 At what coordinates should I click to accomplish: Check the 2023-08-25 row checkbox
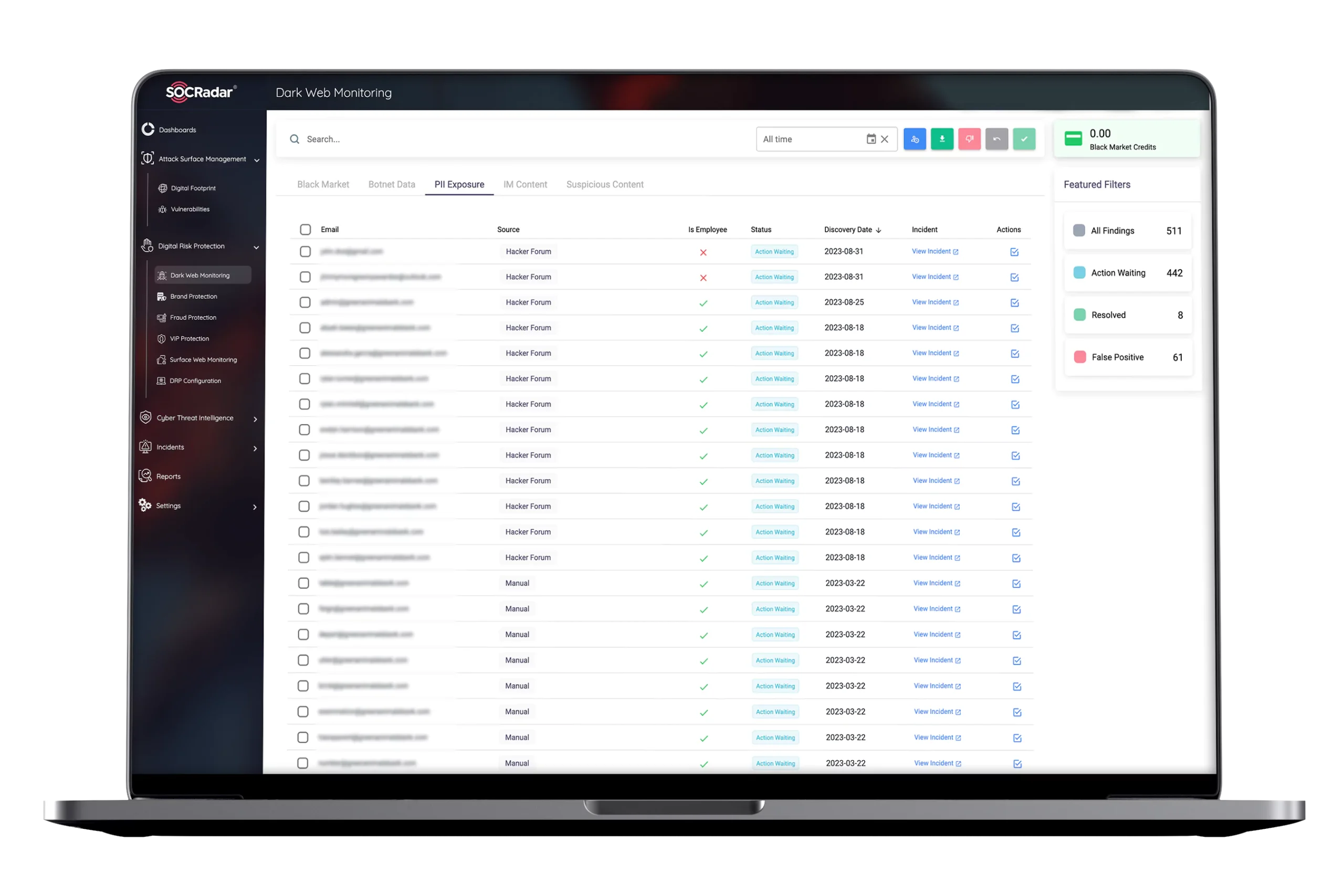coord(305,302)
